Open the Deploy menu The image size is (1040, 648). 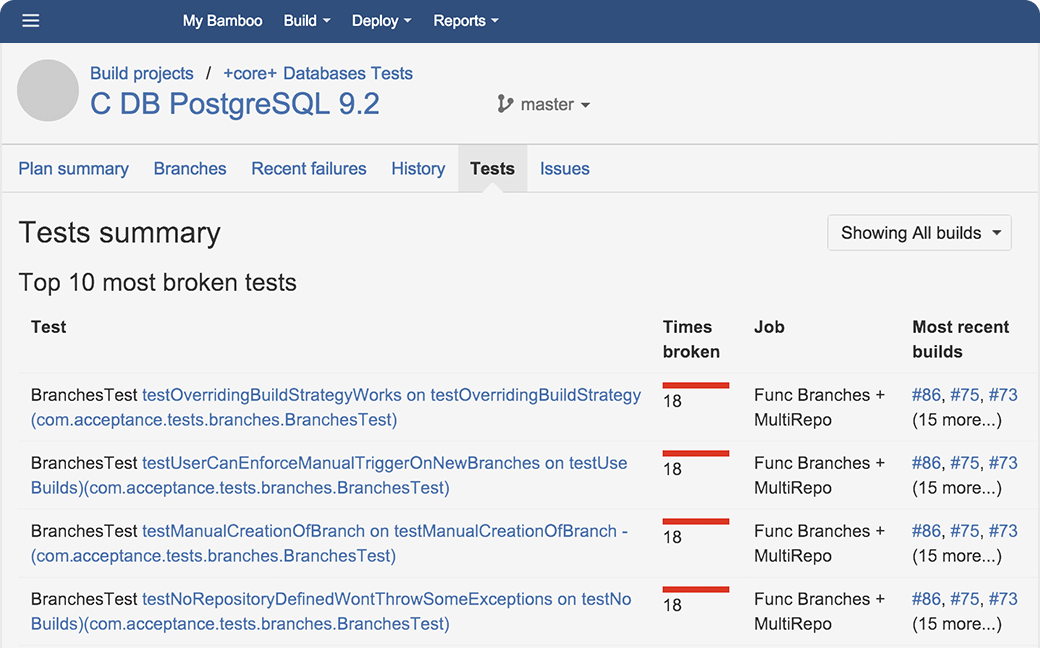coord(380,20)
